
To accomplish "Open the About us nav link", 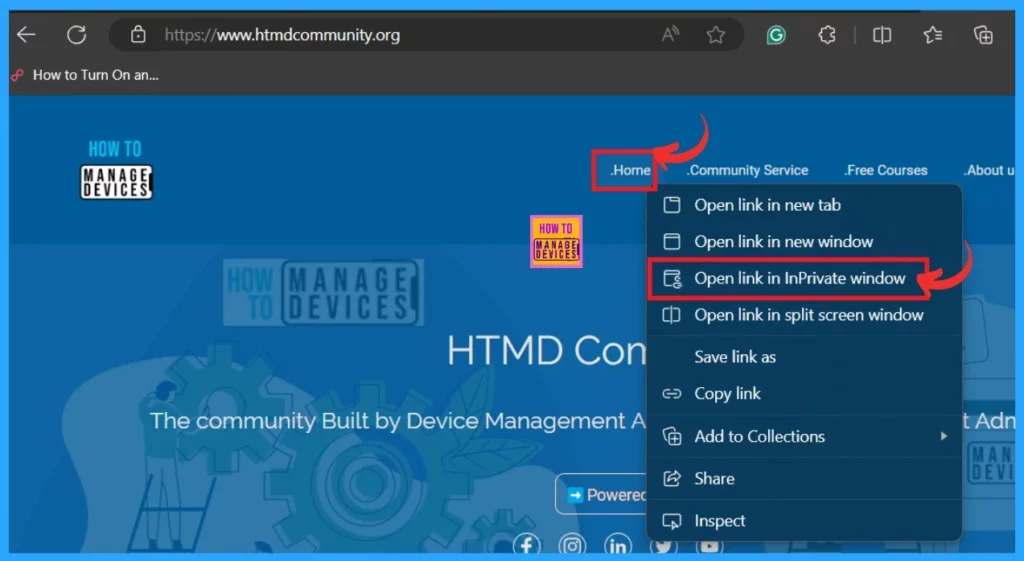I will (x=989, y=170).
